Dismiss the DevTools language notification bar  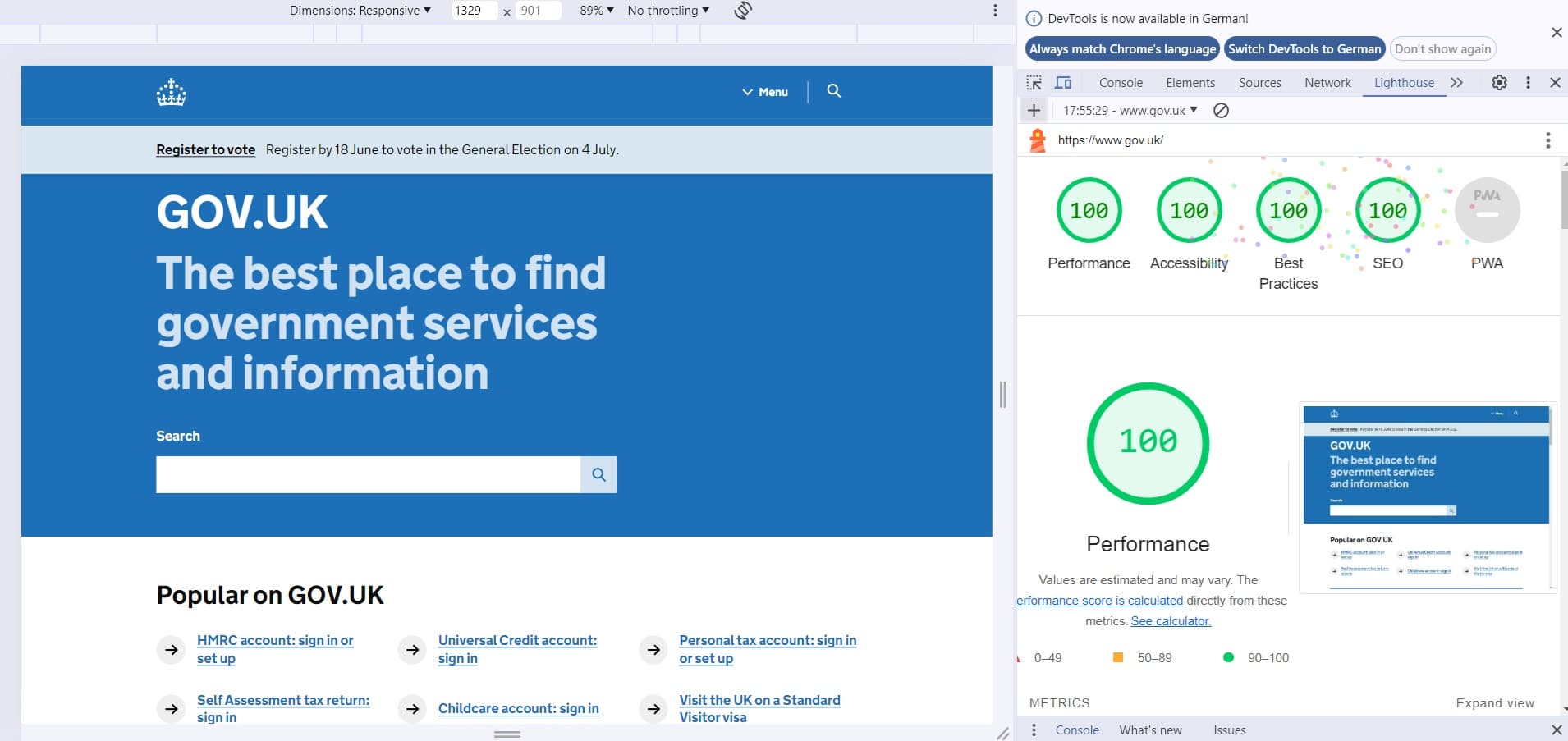[1557, 32]
